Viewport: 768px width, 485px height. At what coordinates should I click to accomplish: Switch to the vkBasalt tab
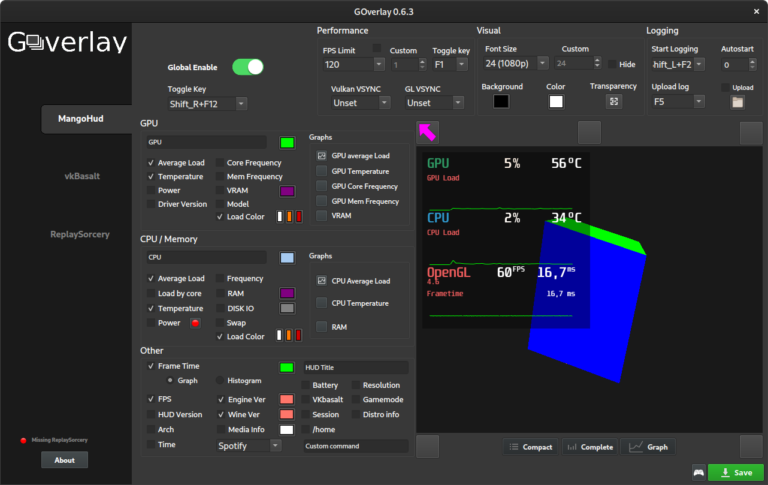pos(82,176)
